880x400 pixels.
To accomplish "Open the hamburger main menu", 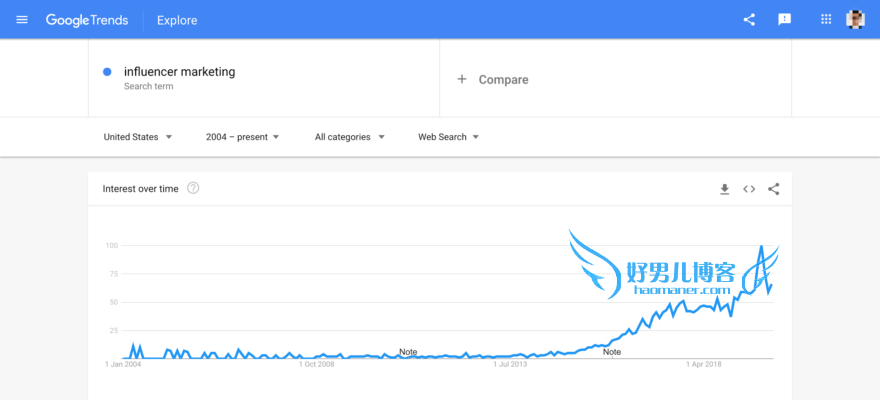I will pos(22,20).
